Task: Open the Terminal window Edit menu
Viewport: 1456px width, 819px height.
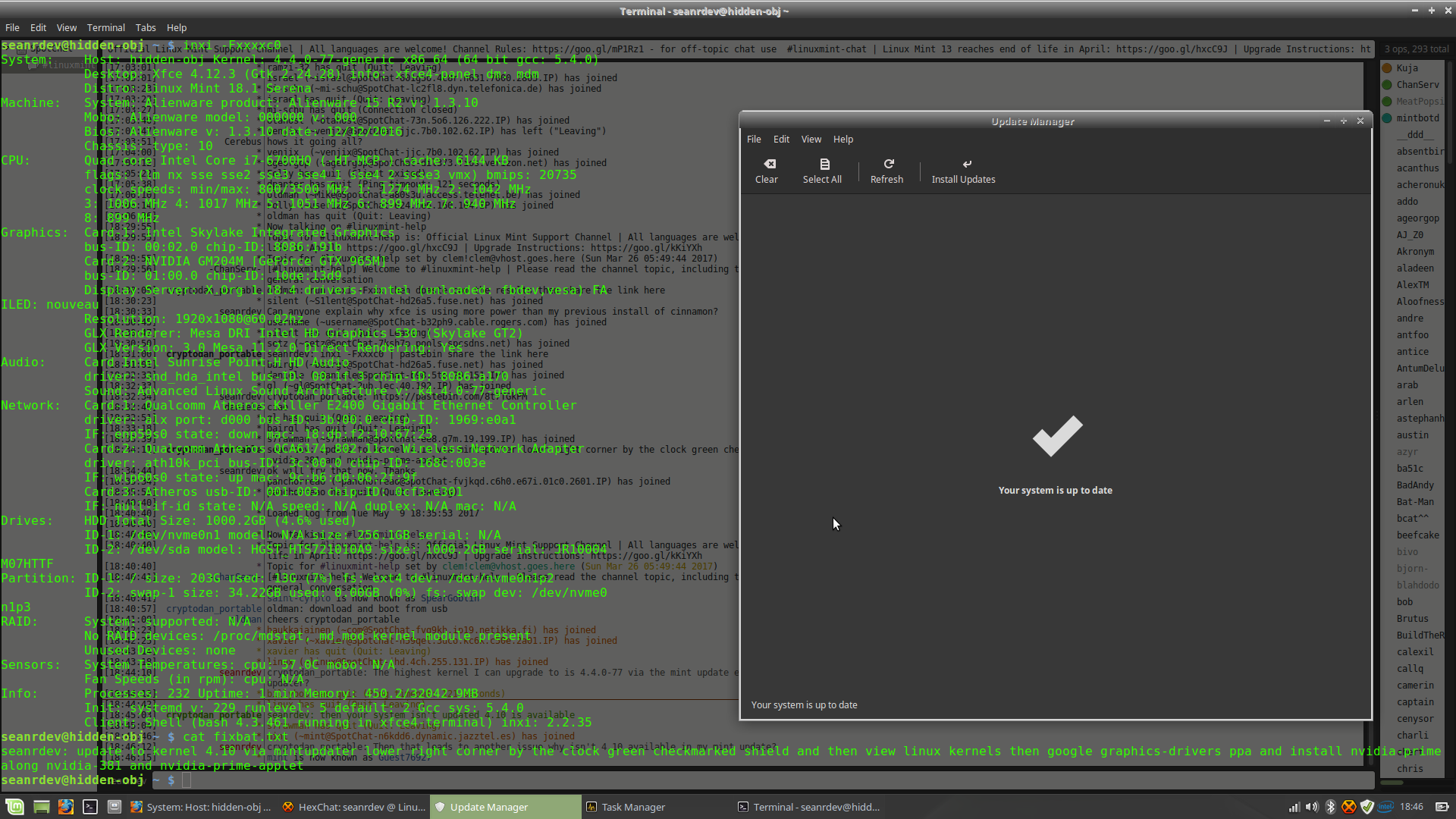Action: pyautogui.click(x=38, y=27)
